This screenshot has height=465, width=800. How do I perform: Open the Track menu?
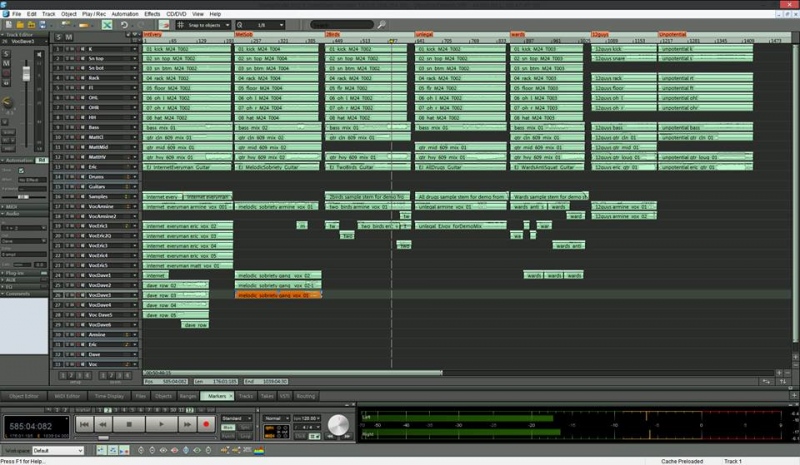click(x=48, y=14)
